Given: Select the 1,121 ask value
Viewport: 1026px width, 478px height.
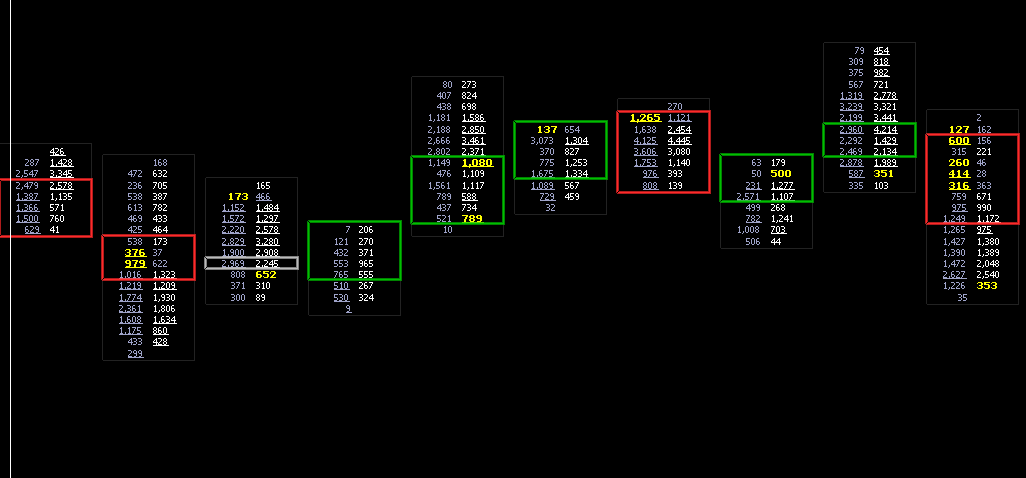Looking at the screenshot, I should [x=679, y=118].
